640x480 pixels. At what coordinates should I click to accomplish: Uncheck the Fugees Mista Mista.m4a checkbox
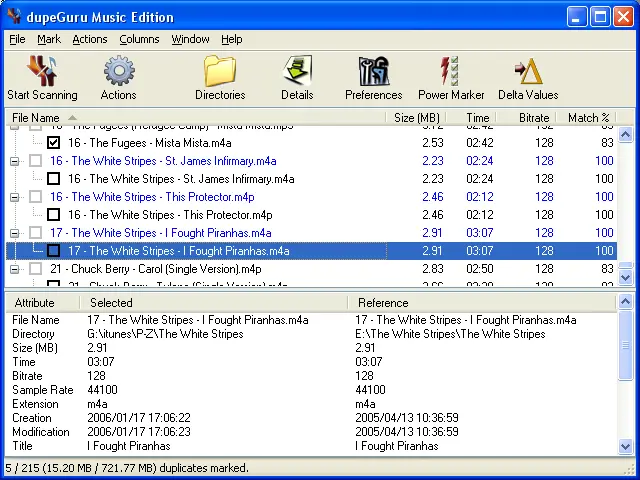54,143
